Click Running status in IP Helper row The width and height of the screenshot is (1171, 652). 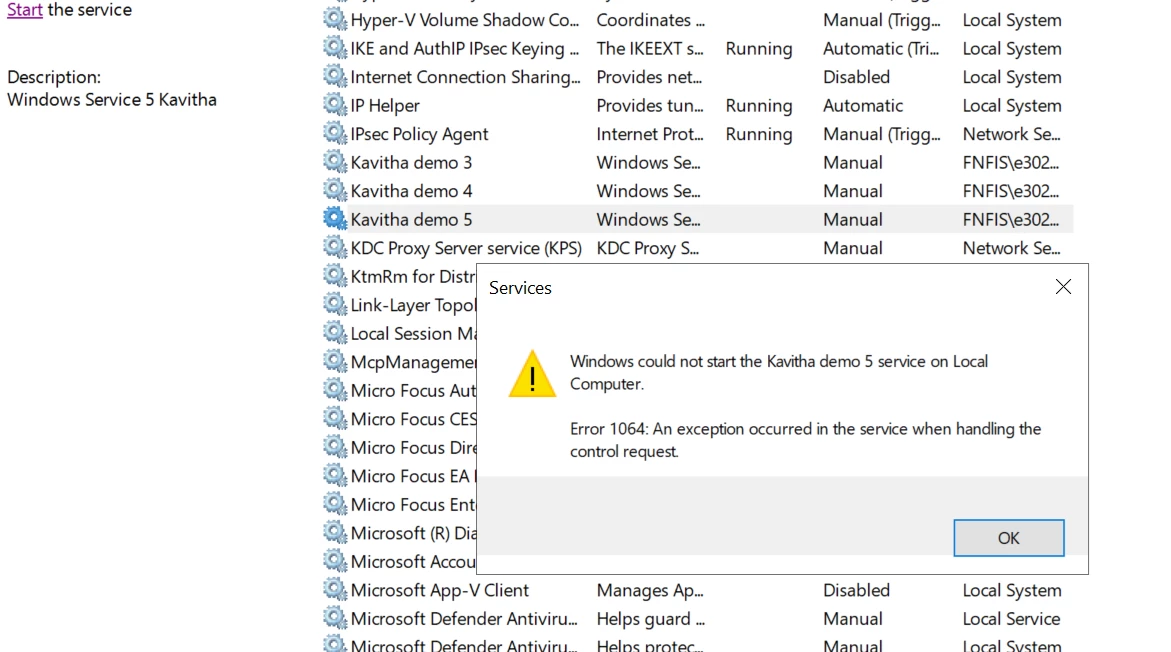tap(759, 105)
